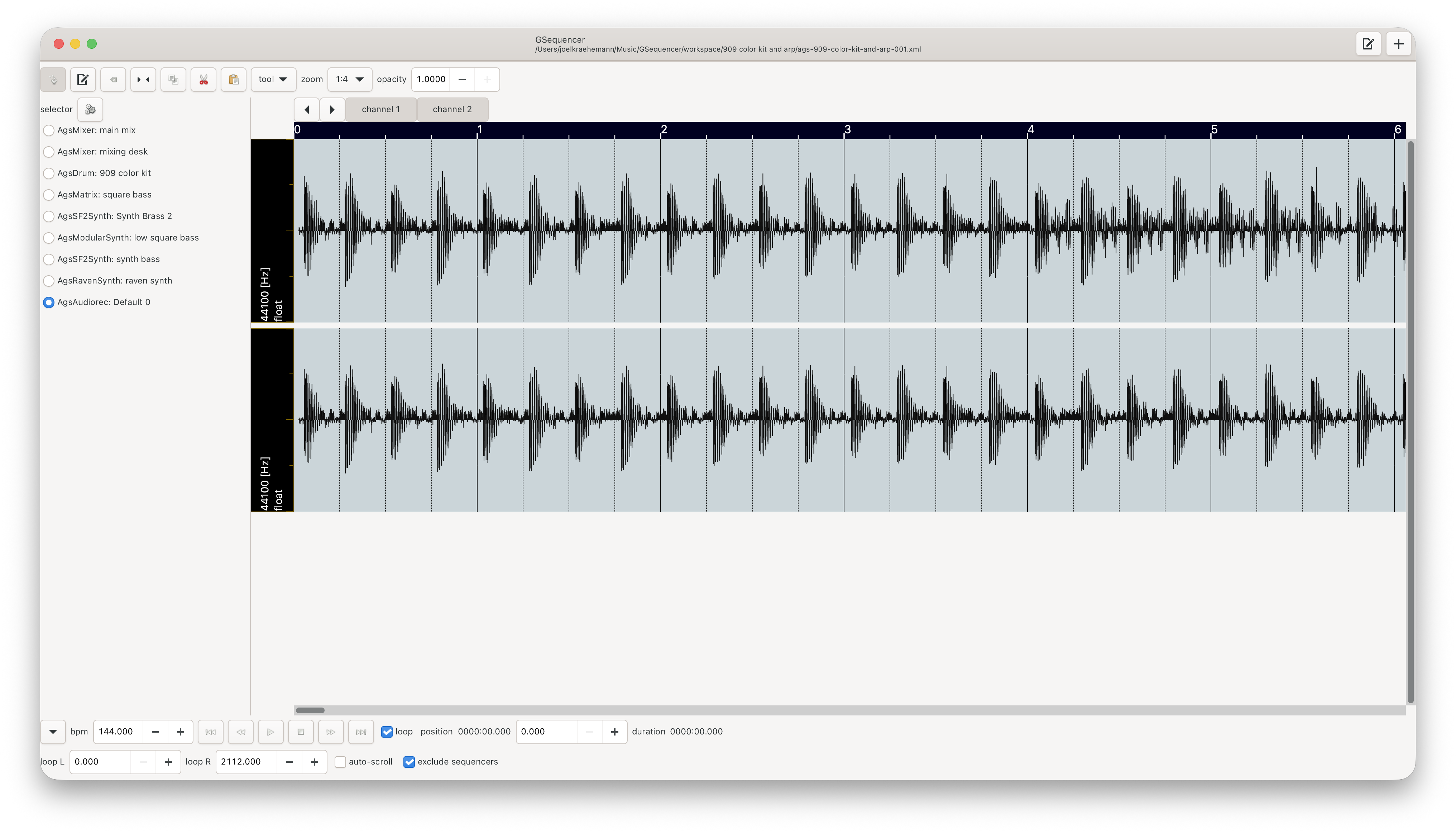Expand the transport options arrow near bpm
This screenshot has height=833, width=1456.
pos(53,732)
